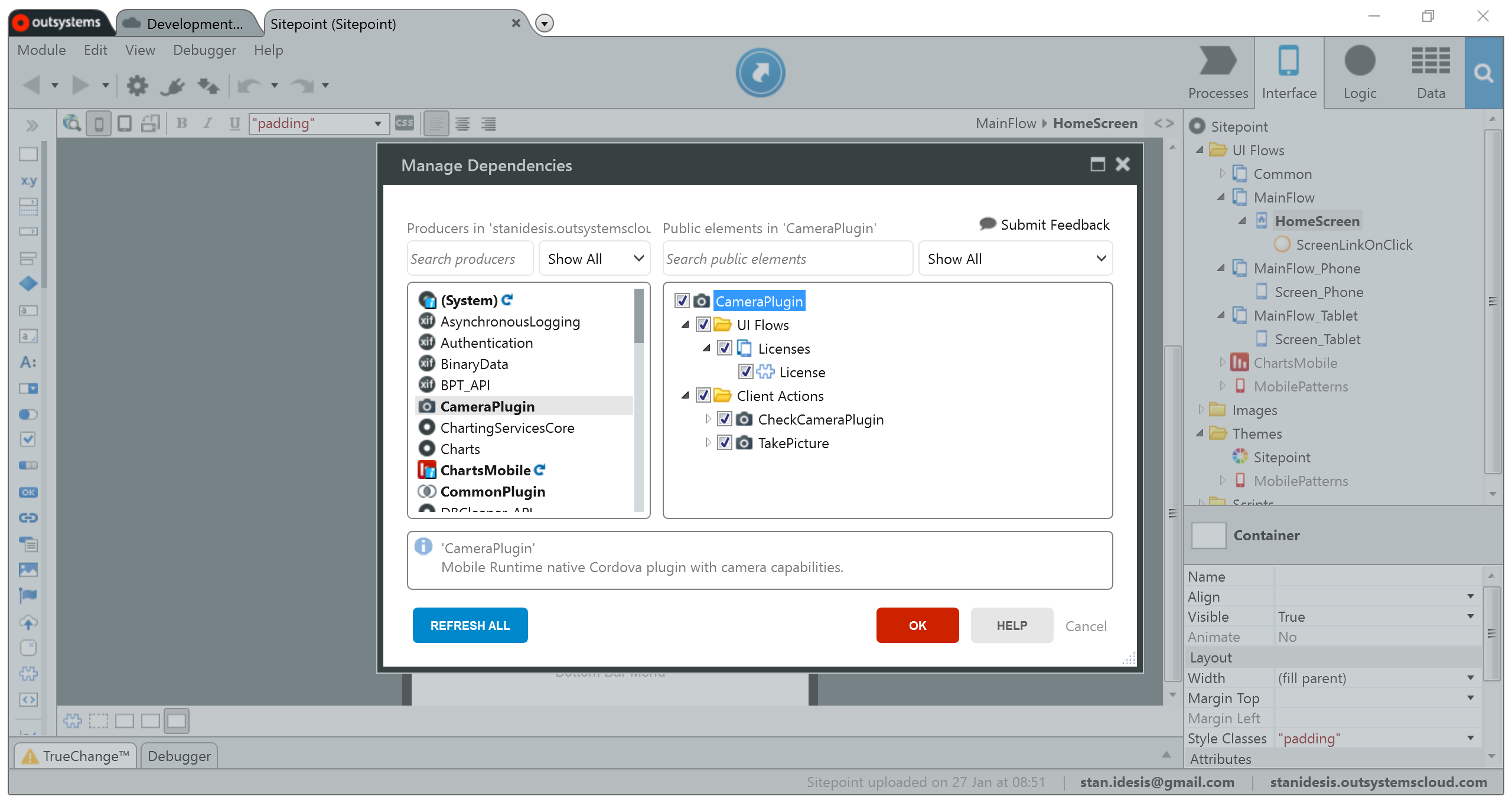Switch to the TrueChange tab
Image resolution: width=1512 pixels, height=803 pixels.
76,756
